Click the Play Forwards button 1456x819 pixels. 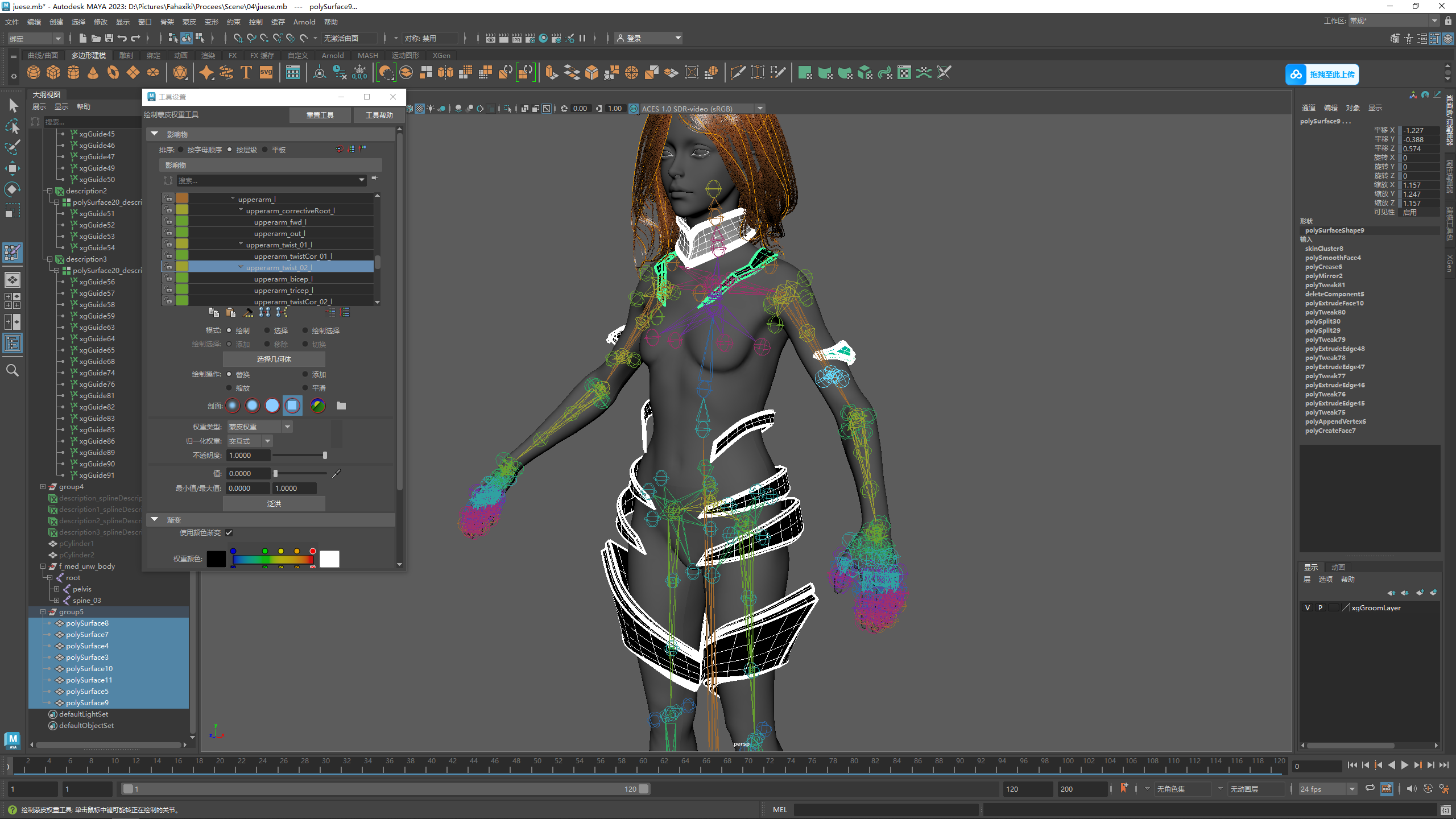tap(1405, 766)
